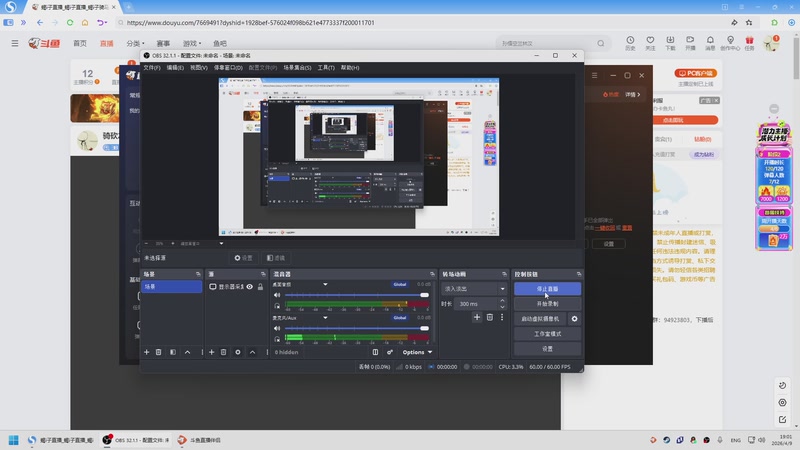The height and width of the screenshot is (450, 800).
Task: Open source properties gear icon
Action: point(238,352)
